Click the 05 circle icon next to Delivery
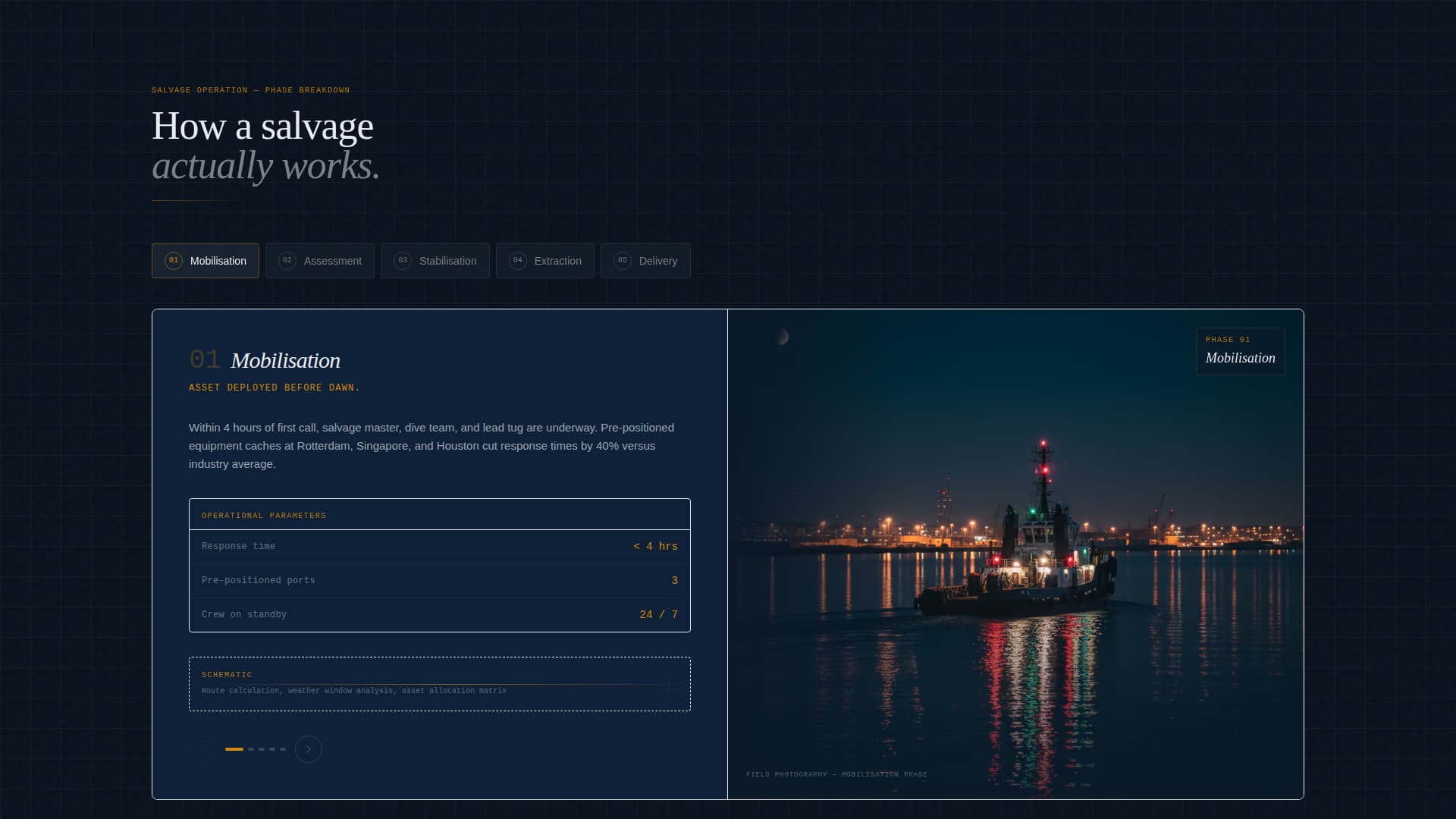The height and width of the screenshot is (819, 1456). [x=623, y=260]
